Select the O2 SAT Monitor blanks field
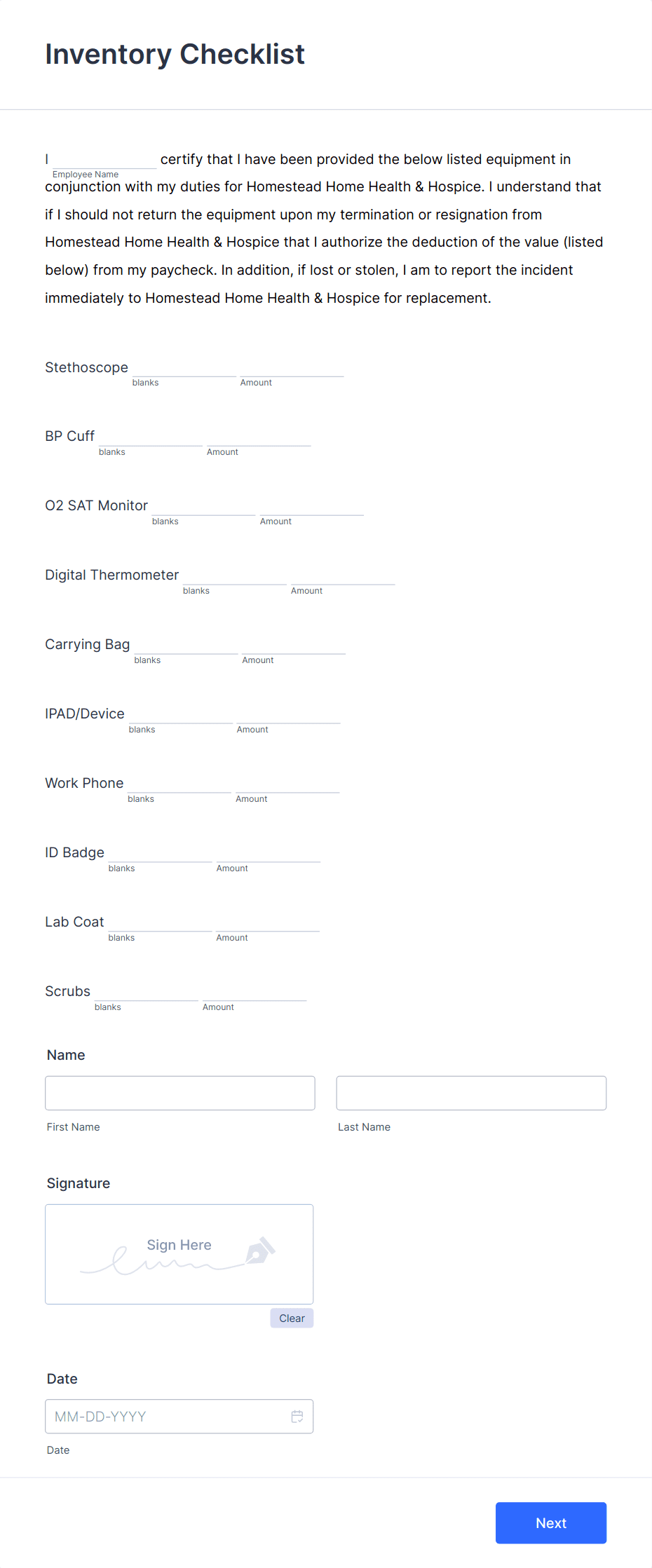Screen dimensions: 652x1568 [x=203, y=511]
